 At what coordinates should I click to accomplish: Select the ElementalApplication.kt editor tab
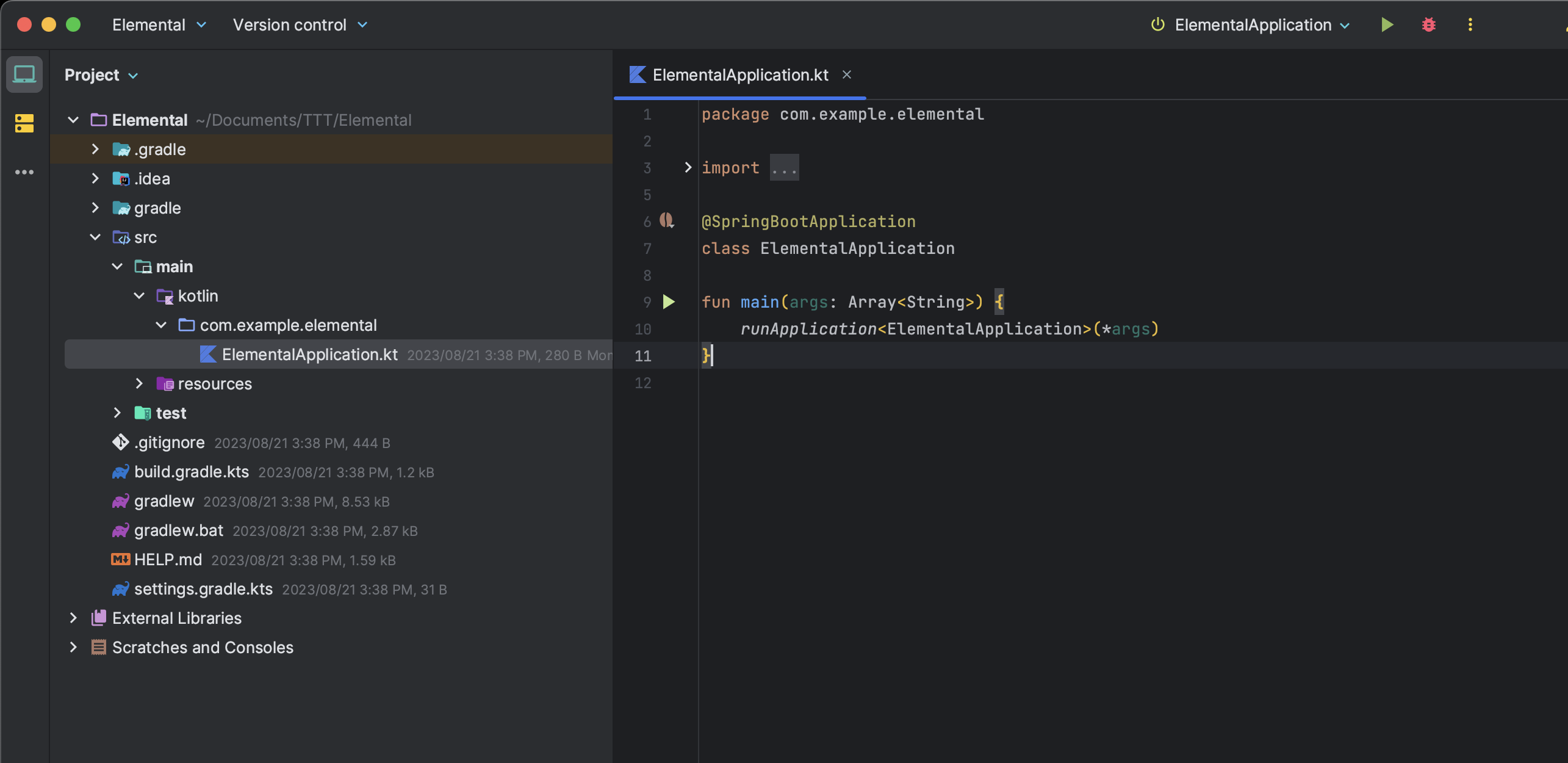[x=739, y=74]
